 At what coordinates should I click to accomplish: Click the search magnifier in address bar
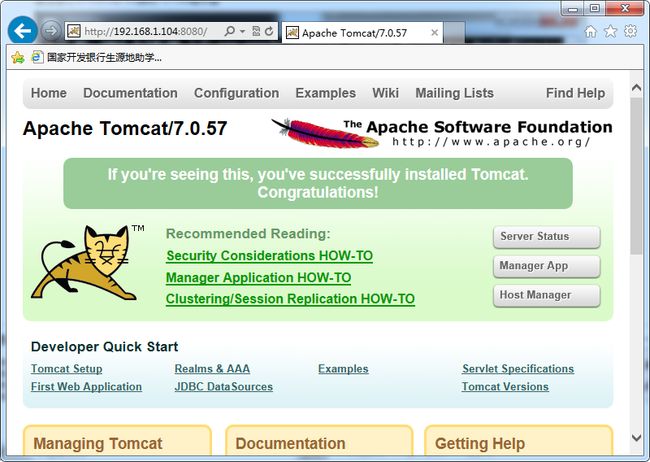click(229, 31)
